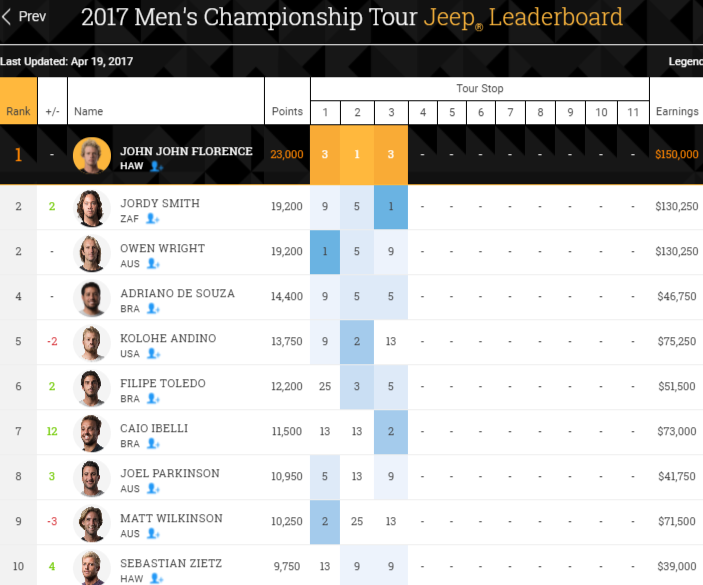Click John John Florence's avatar photo
703x585 pixels.
[92, 155]
